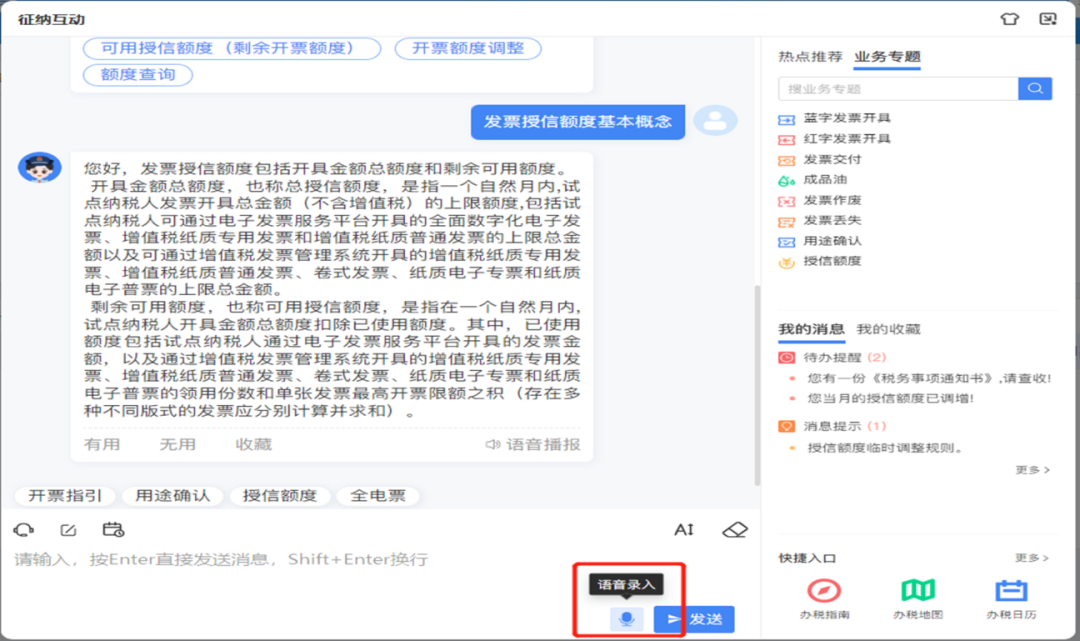Viewport: 1080px width, 641px height.
Task: Open 税务事项通知书 reminder message
Action: (x=929, y=378)
